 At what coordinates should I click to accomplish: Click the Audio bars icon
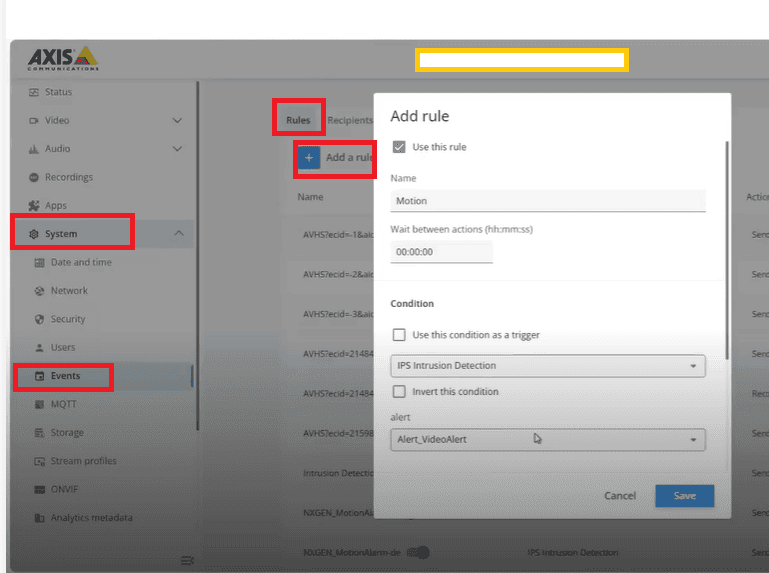[x=33, y=149]
